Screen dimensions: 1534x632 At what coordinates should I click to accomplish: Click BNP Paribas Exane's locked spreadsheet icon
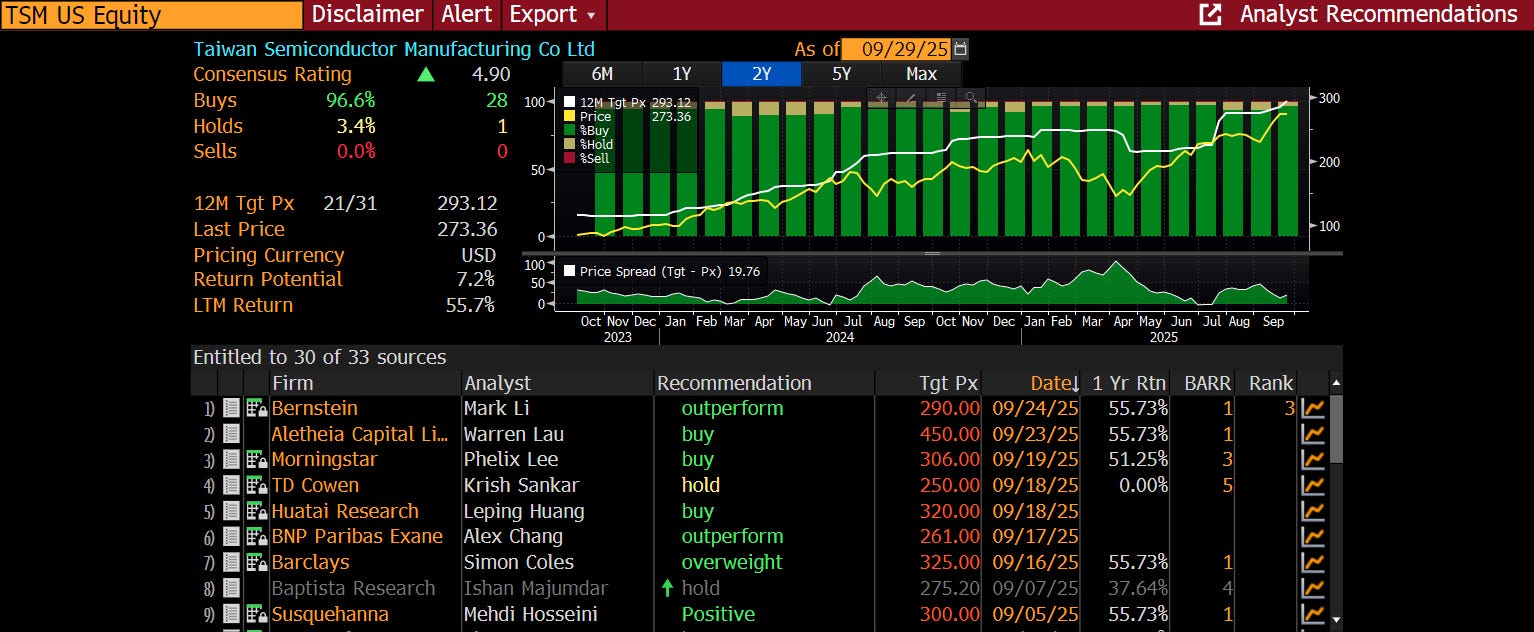(257, 536)
